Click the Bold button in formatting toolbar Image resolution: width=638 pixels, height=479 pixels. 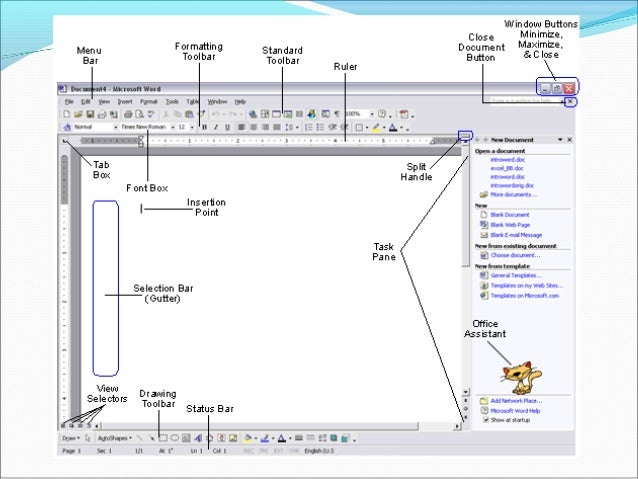point(203,128)
